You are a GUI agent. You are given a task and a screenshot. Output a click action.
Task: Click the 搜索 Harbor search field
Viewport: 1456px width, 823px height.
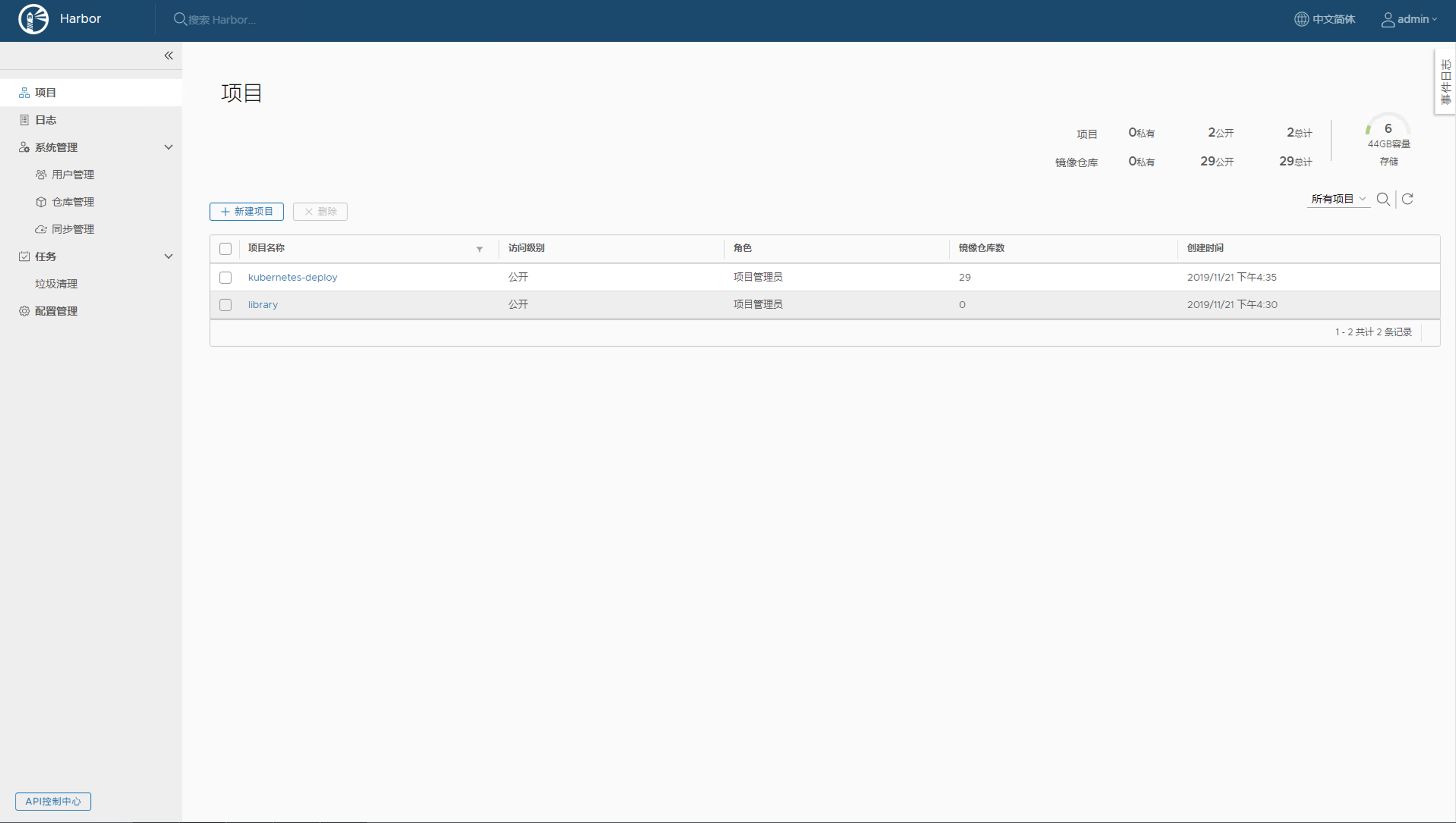pos(222,20)
